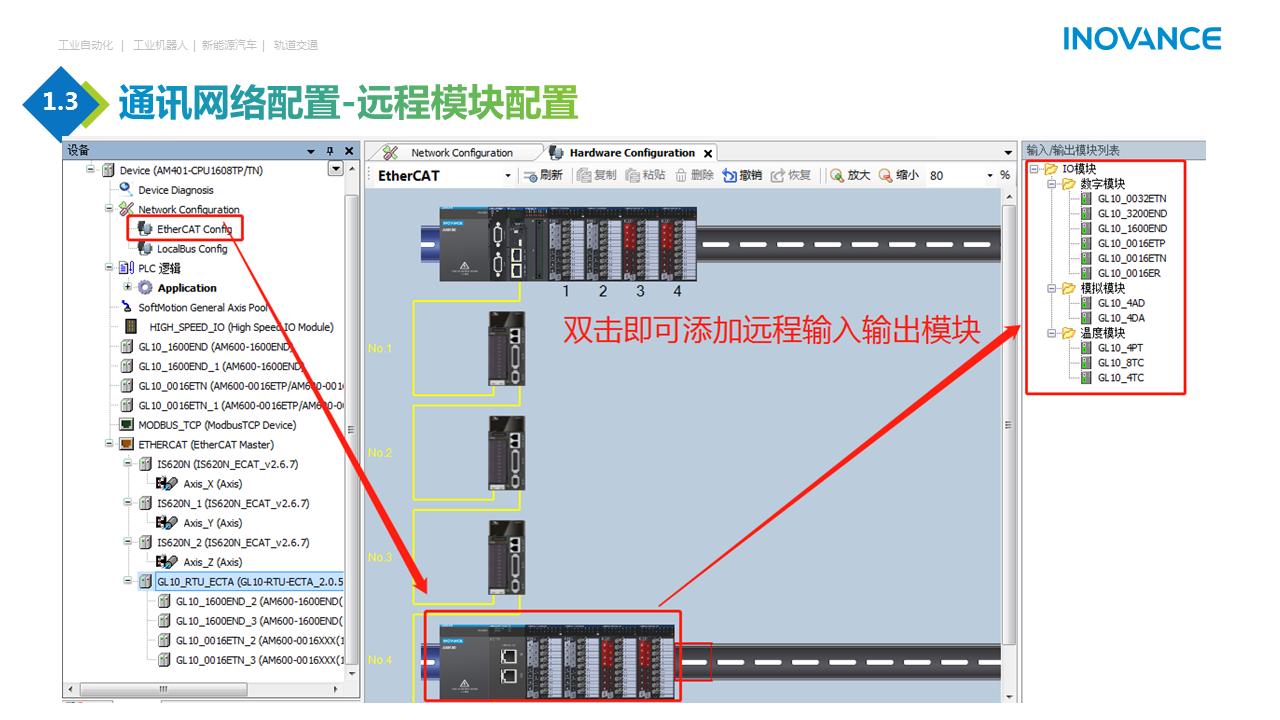Click the ETHERCAT master node icon
The width and height of the screenshot is (1280, 720).
pos(126,444)
